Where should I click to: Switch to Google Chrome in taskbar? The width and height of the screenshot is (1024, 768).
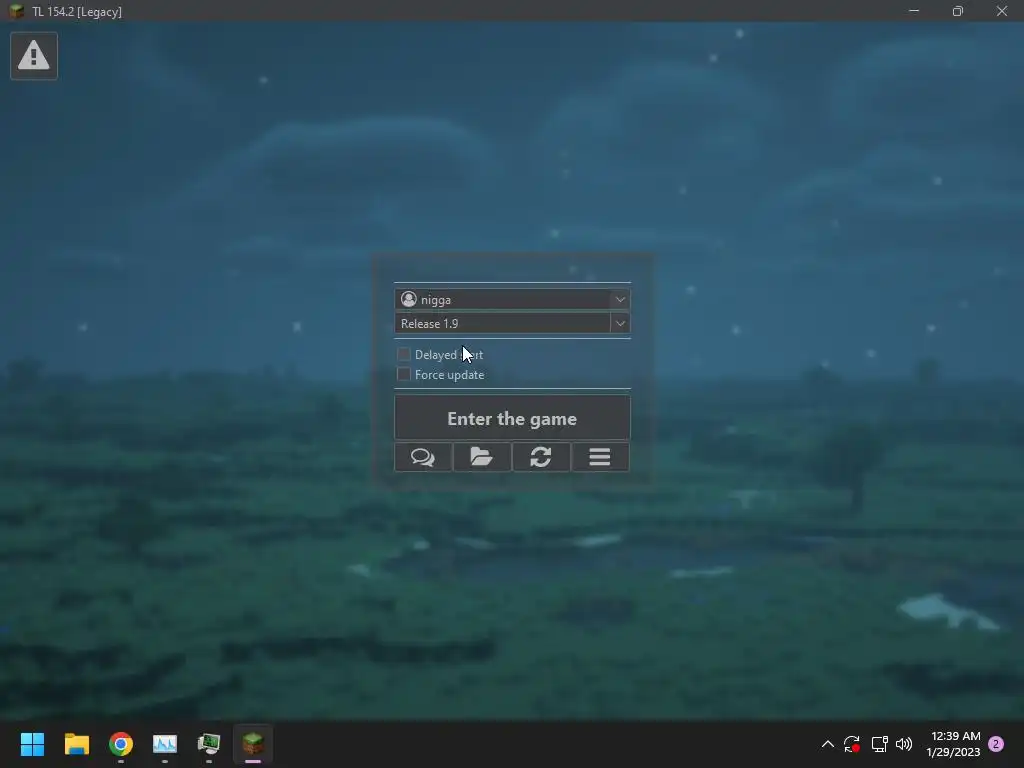click(121, 744)
